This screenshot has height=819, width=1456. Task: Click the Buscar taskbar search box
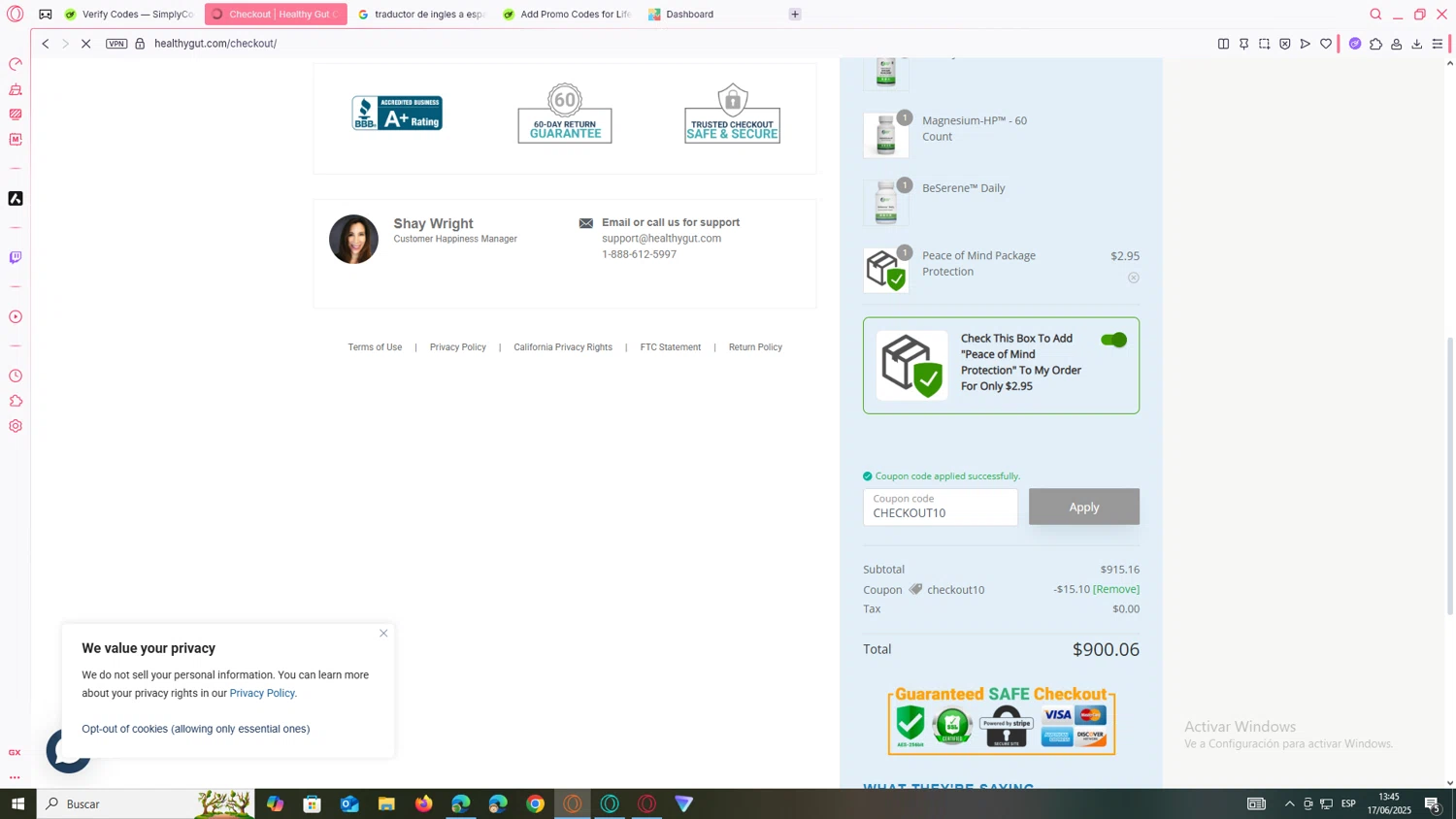click(x=146, y=803)
